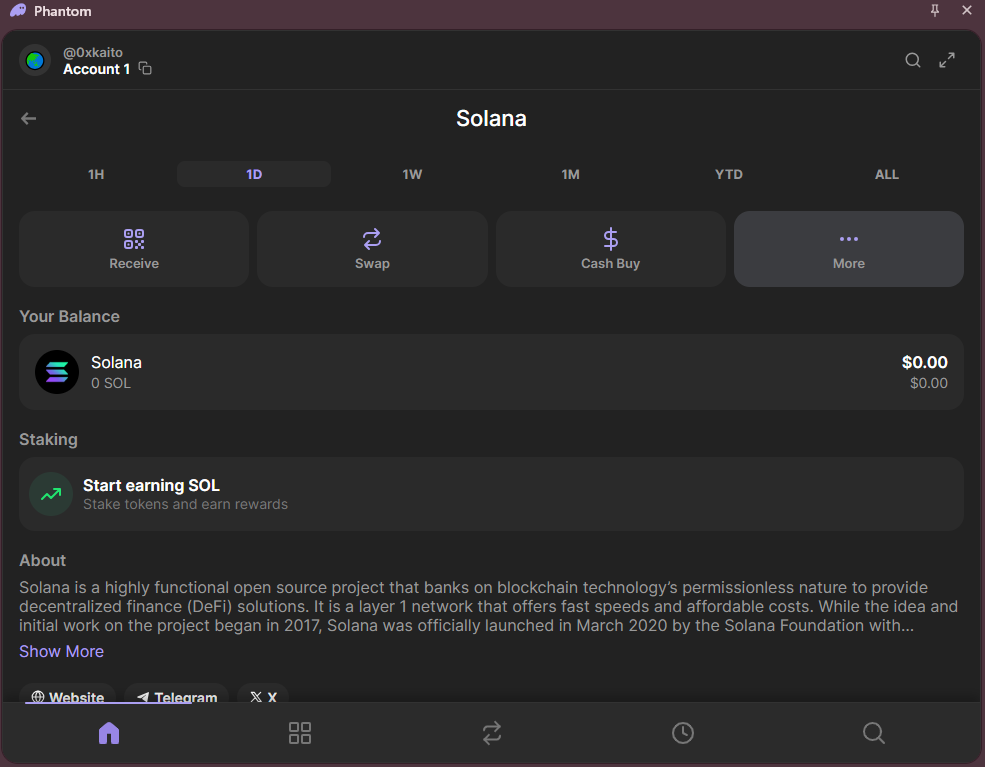Screen dimensions: 985x767
Task: Click the @0xkaito username
Action: pos(93,52)
